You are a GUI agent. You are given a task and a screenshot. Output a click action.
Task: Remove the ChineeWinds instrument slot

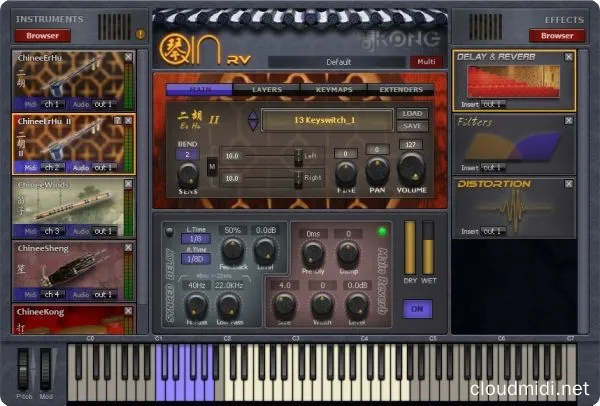(129, 184)
